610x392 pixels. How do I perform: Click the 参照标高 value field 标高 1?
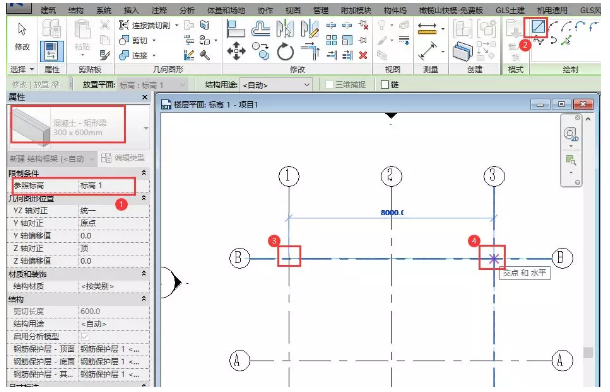(113, 186)
